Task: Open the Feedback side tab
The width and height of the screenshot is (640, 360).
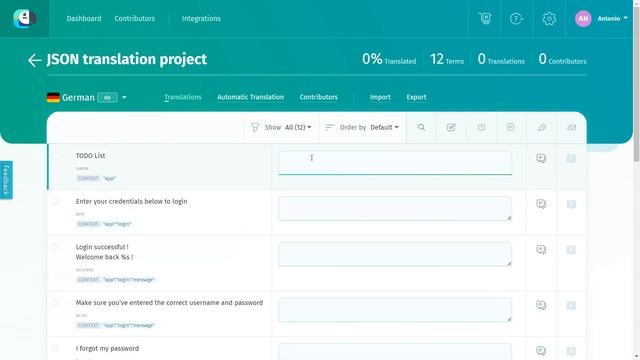Action: tap(6, 180)
